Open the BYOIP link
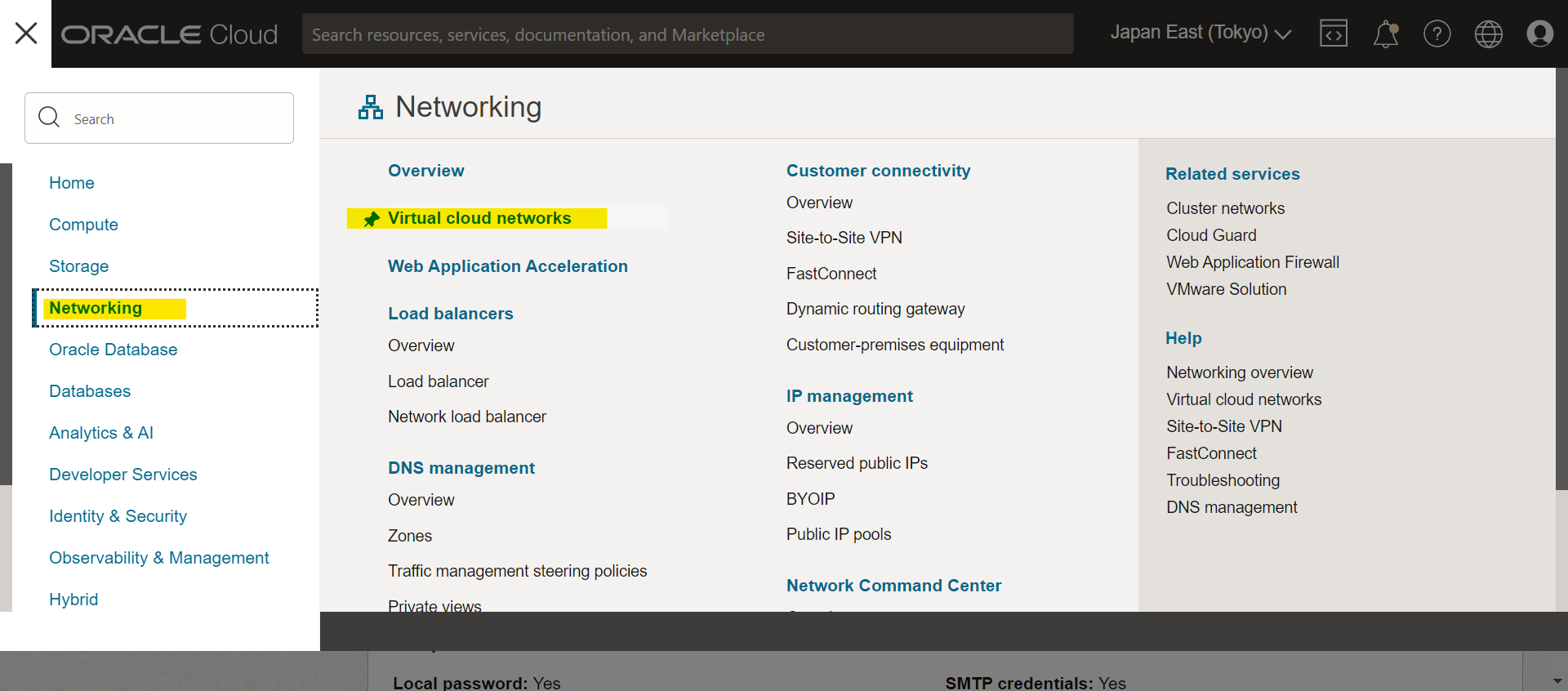This screenshot has height=691, width=1568. pyautogui.click(x=811, y=499)
